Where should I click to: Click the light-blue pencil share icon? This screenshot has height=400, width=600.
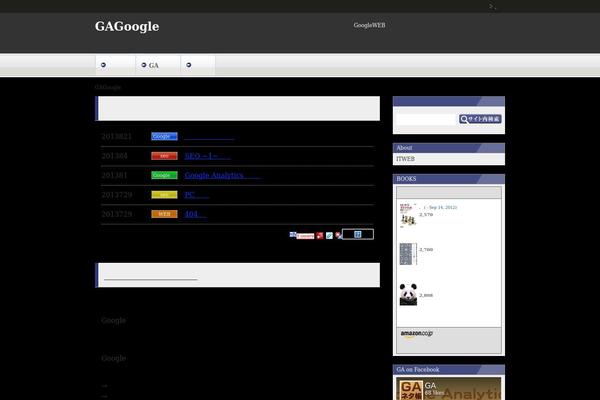coord(329,236)
